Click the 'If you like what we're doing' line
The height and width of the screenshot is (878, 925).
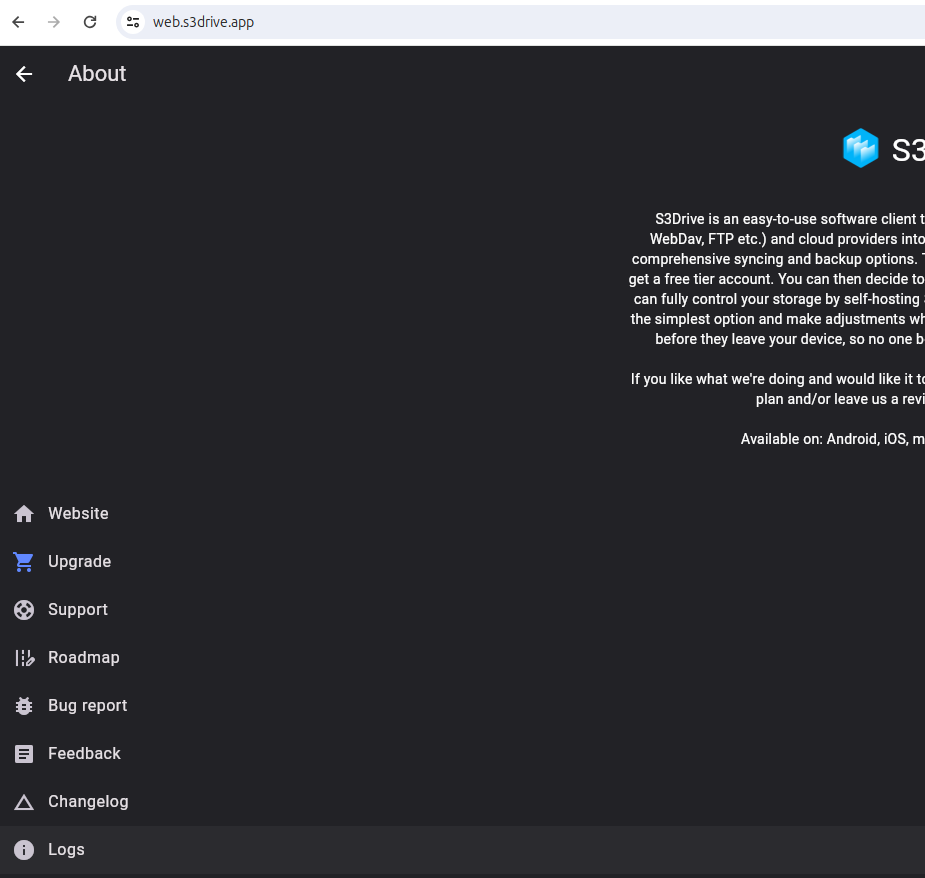(x=778, y=379)
